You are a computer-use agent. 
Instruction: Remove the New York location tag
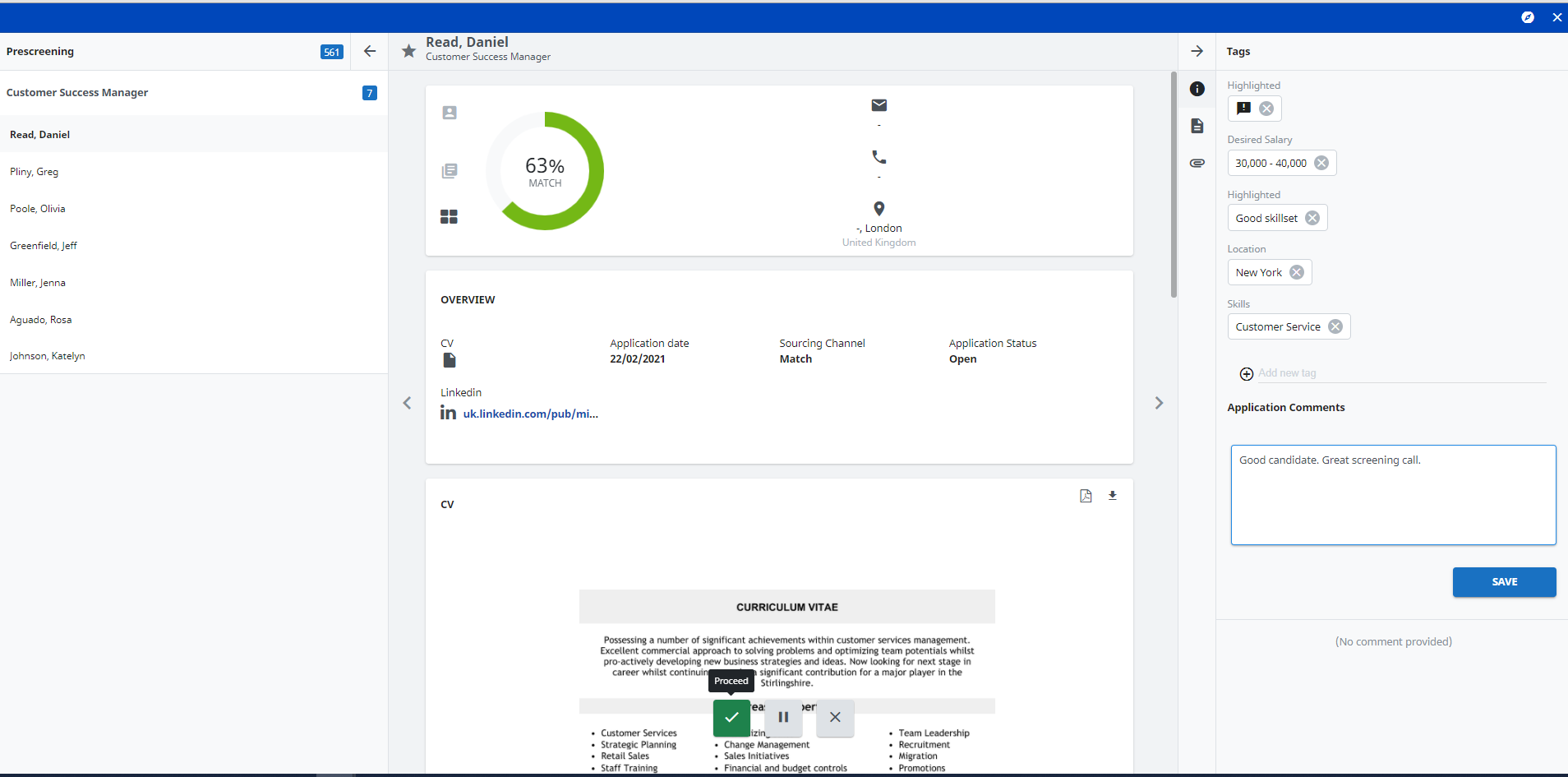pyautogui.click(x=1297, y=272)
